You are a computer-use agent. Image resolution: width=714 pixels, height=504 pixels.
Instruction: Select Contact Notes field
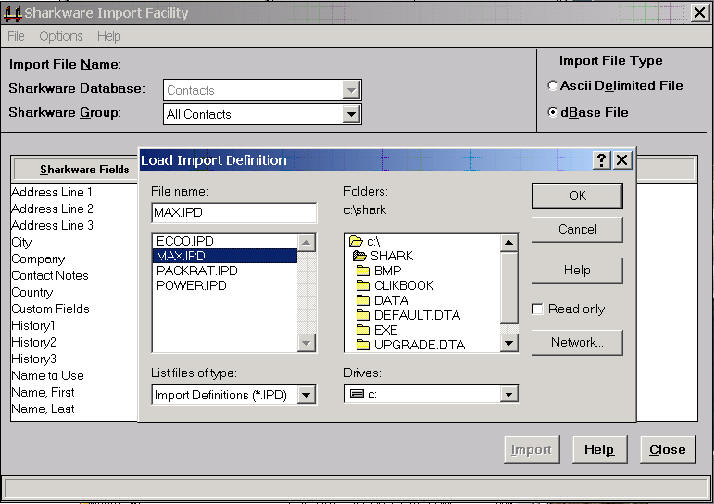50,275
